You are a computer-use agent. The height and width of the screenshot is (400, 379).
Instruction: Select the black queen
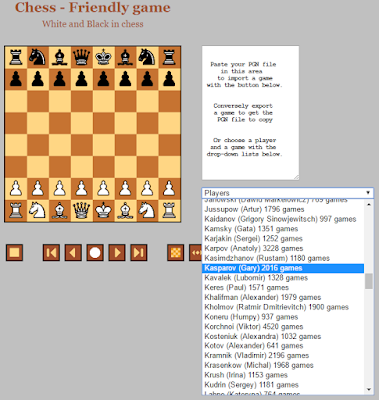tap(82, 57)
